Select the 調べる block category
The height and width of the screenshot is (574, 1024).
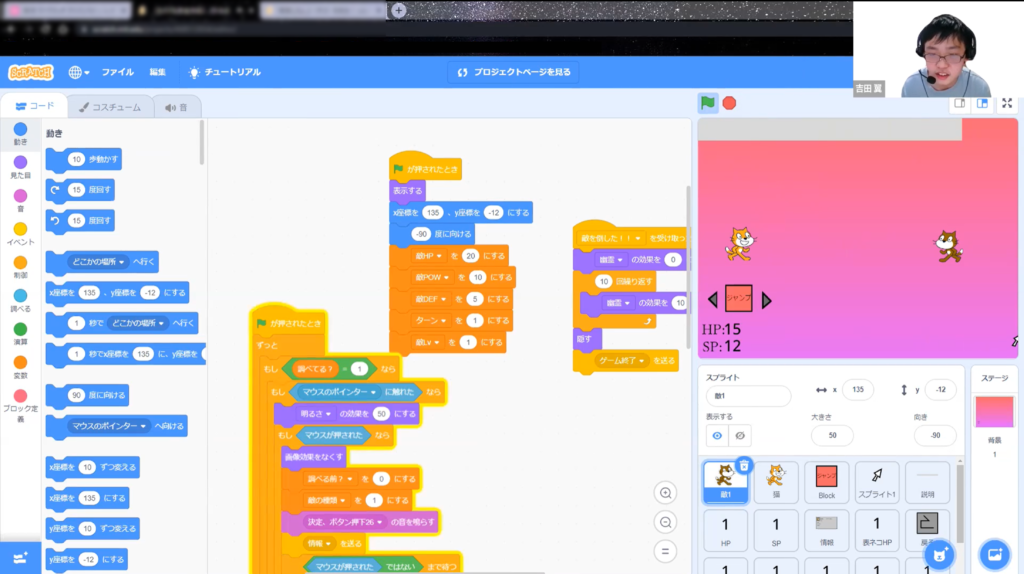tap(20, 300)
